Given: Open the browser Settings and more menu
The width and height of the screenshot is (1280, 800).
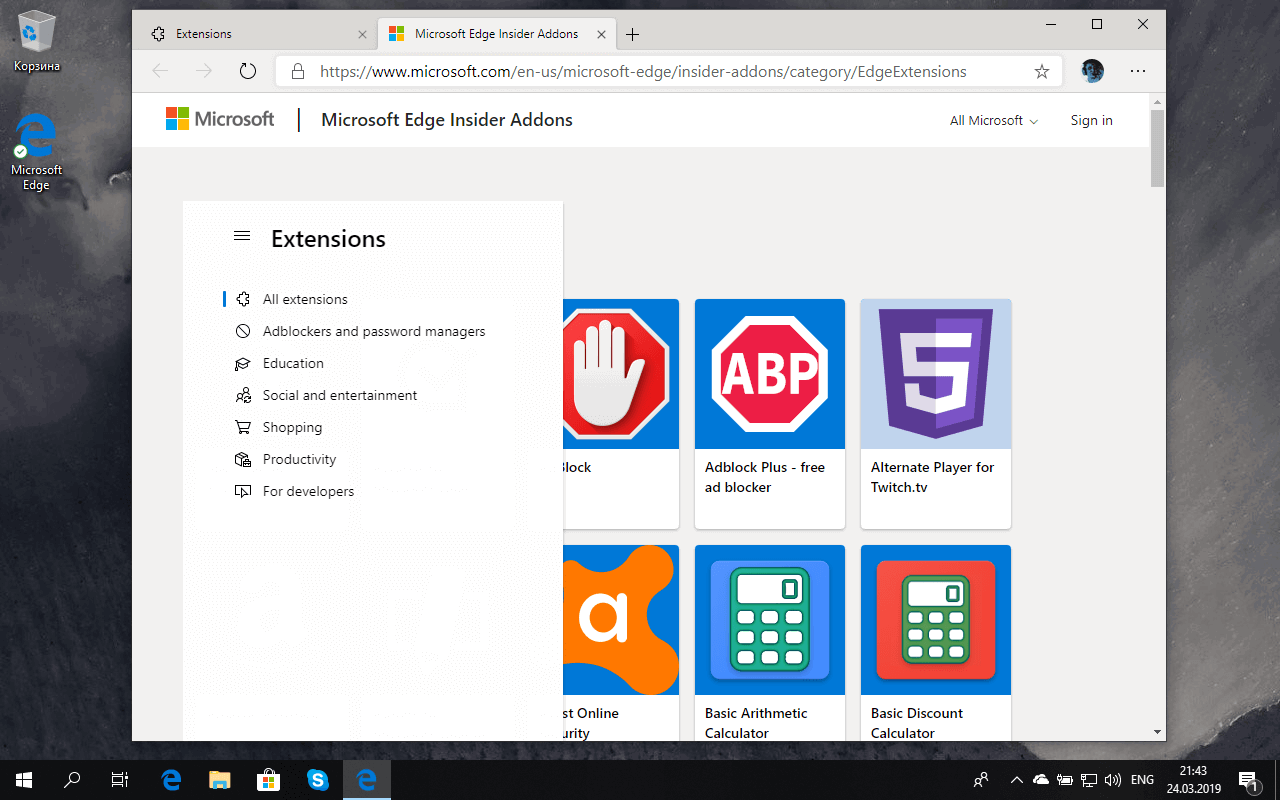Looking at the screenshot, I should [1138, 71].
